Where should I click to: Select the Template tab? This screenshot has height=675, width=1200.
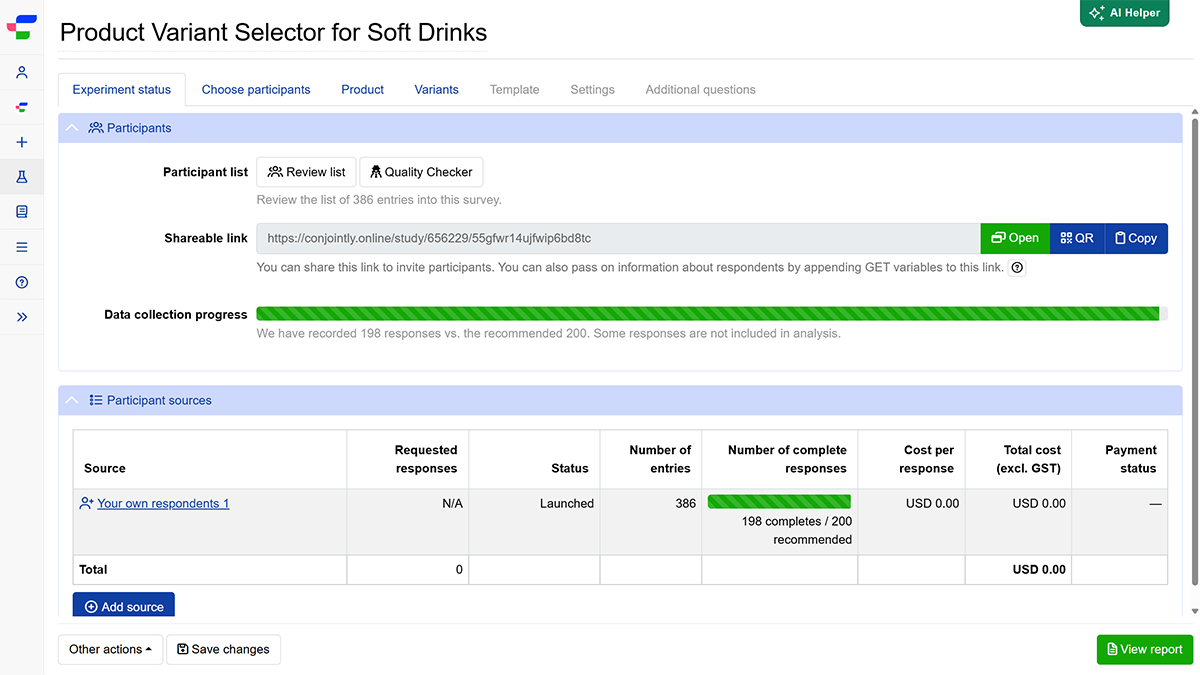click(514, 89)
